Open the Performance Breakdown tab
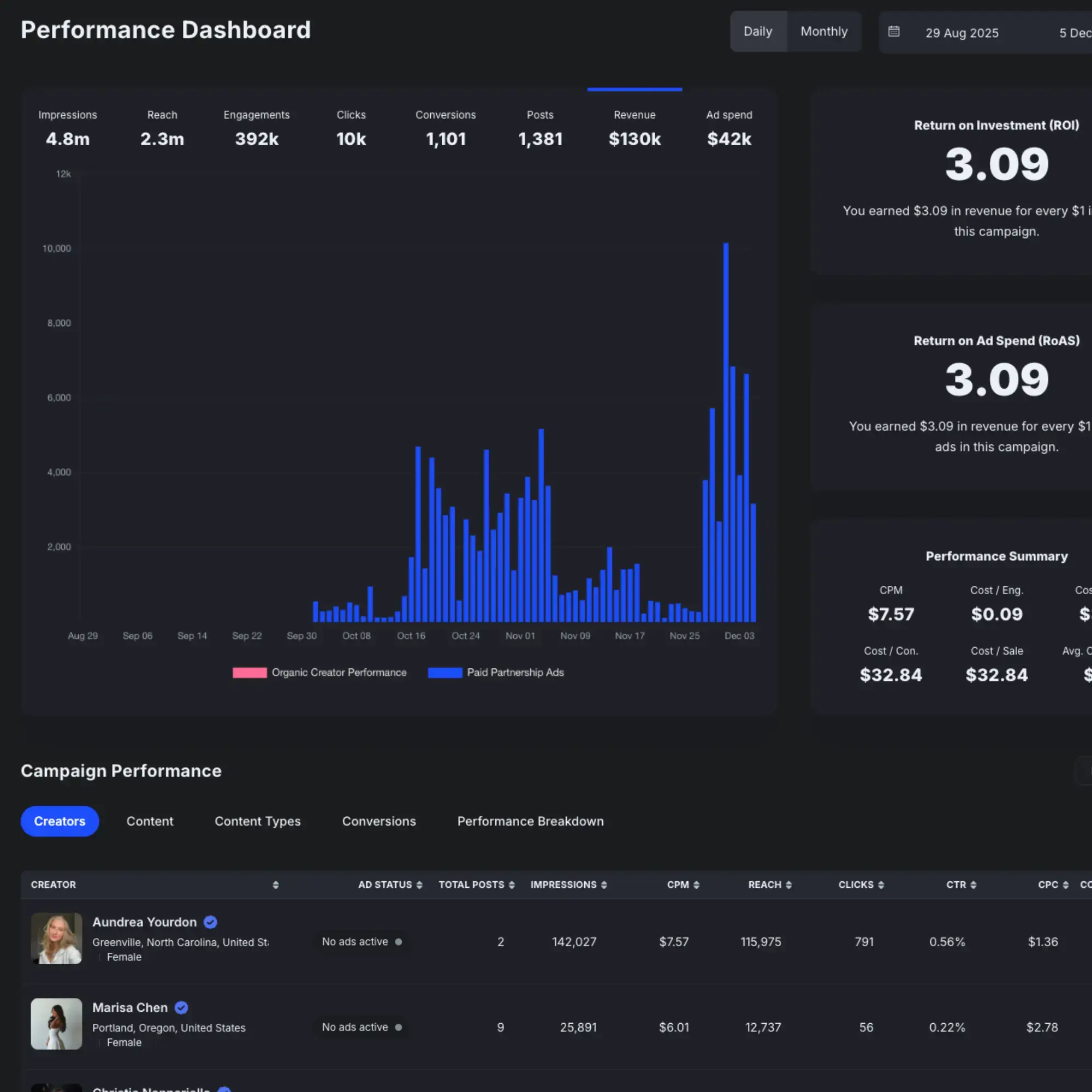The image size is (1092, 1092). 530,821
